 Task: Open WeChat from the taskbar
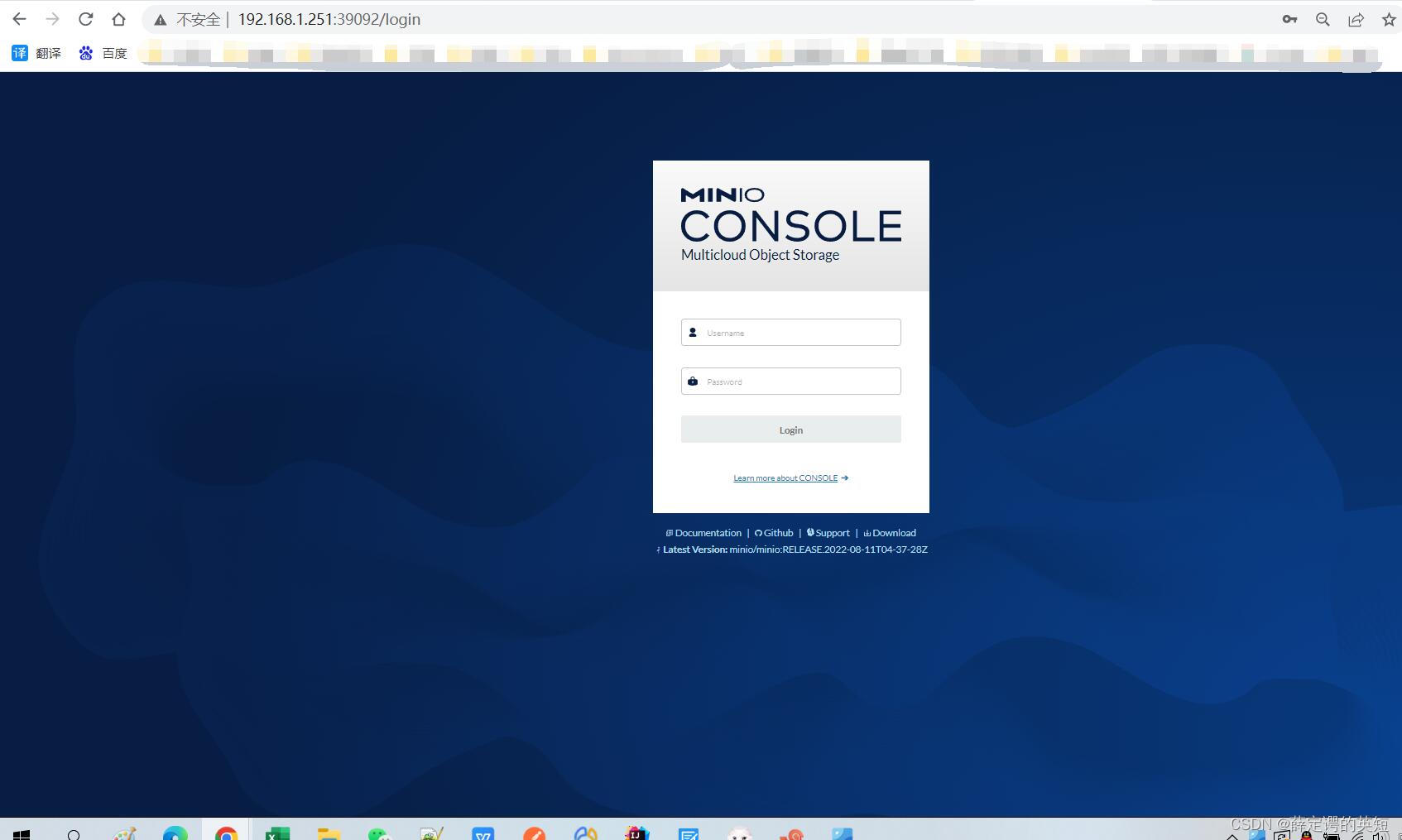[x=379, y=833]
